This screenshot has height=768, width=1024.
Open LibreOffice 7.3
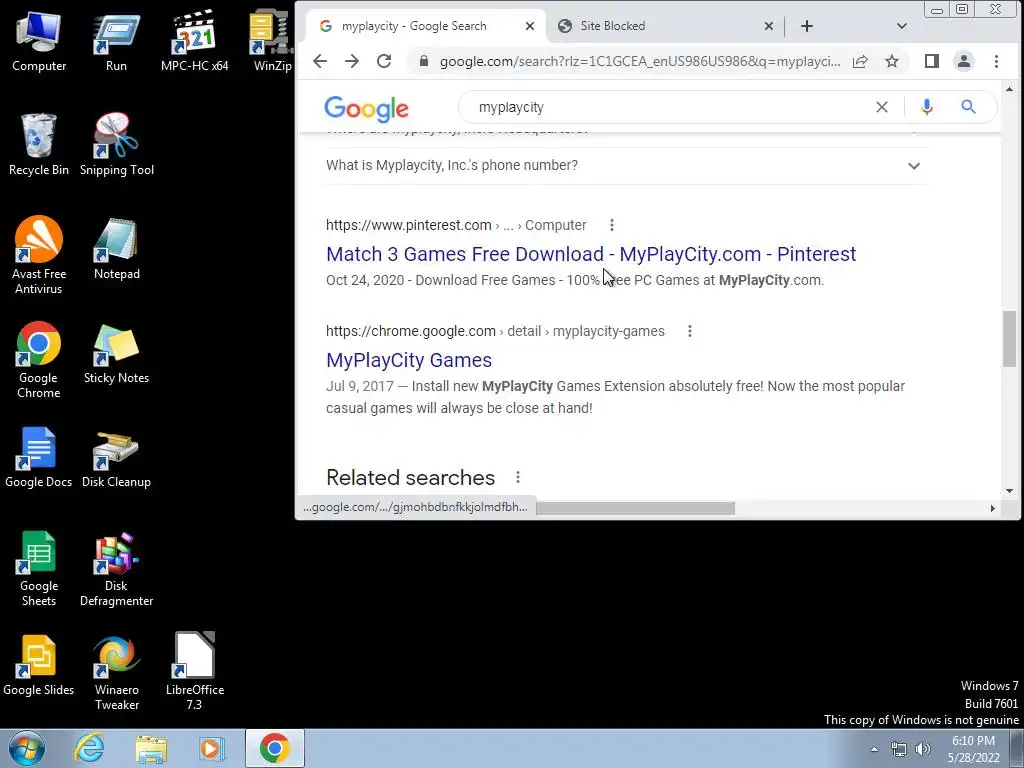pos(195,672)
